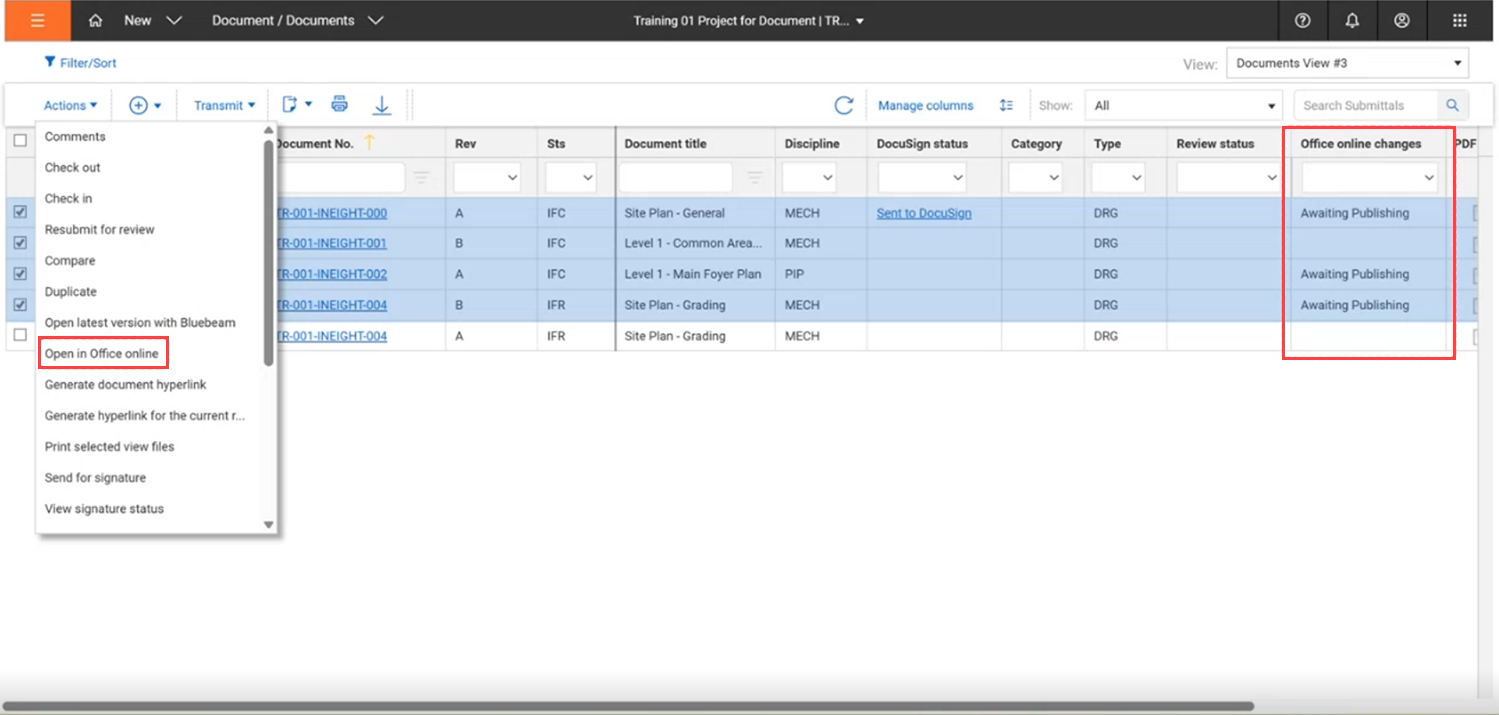Expand the Documents View #3 dropdown
This screenshot has height=715, width=1499.
pos(1346,63)
